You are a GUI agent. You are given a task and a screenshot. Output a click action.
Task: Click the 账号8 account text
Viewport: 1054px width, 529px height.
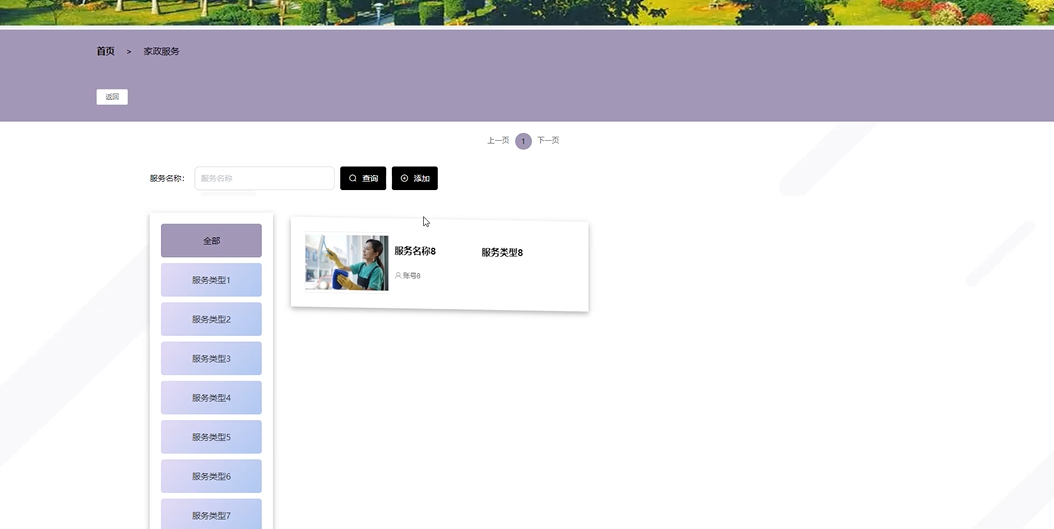click(x=412, y=276)
